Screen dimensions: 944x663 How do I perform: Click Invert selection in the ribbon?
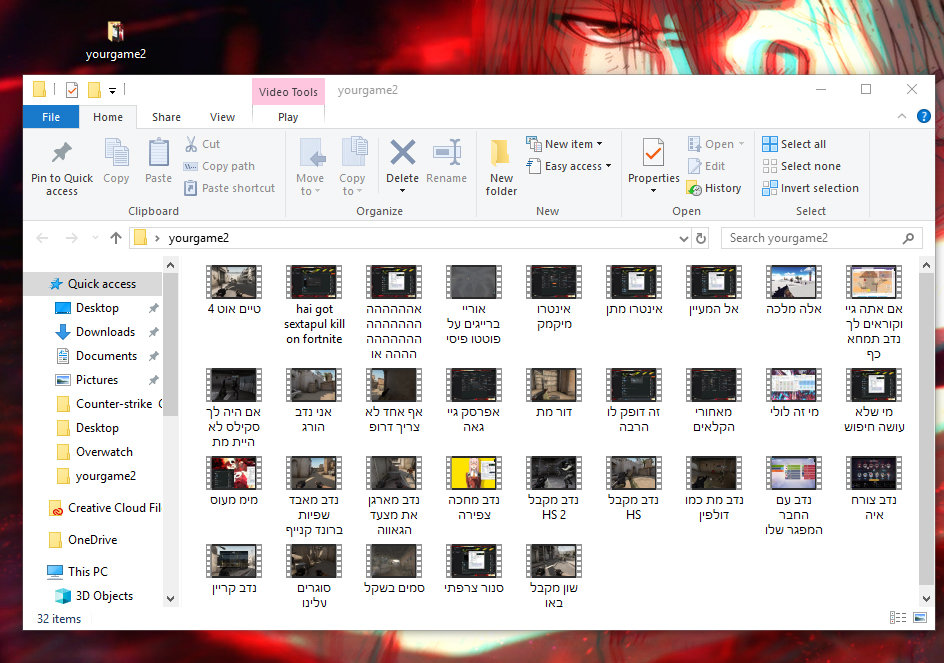[x=810, y=188]
